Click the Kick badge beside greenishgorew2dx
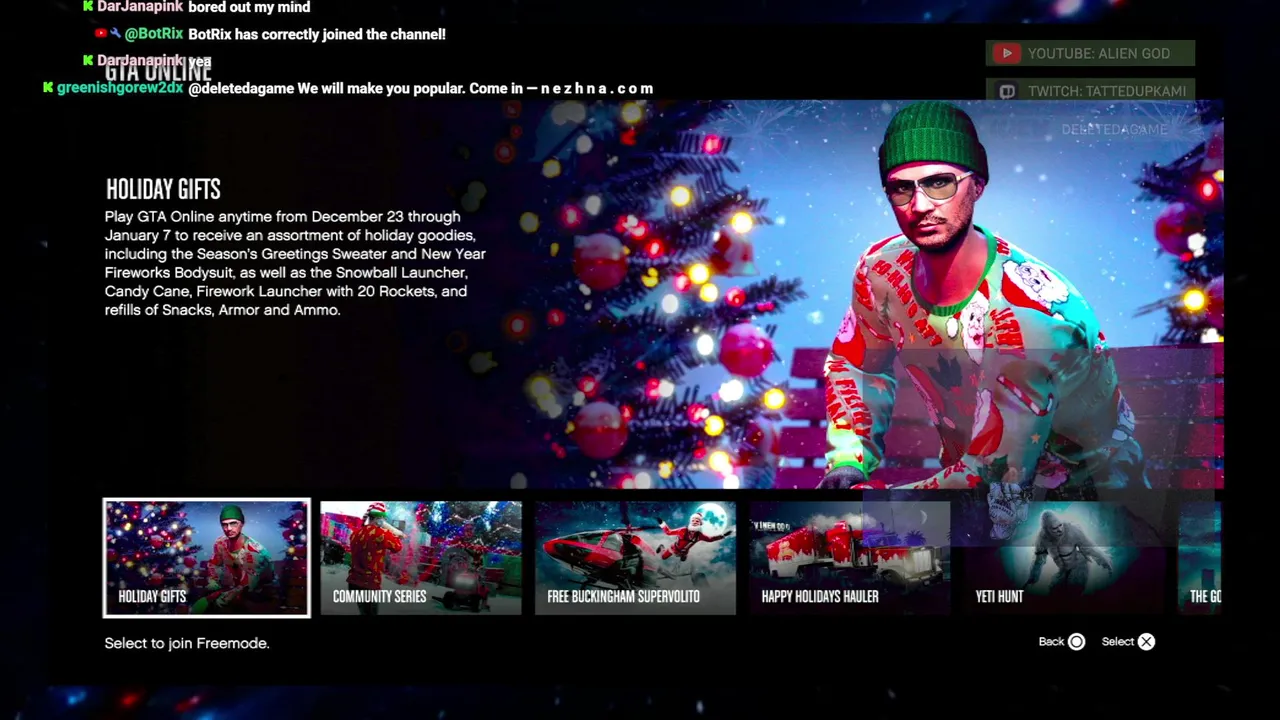1280x720 pixels. tap(48, 88)
